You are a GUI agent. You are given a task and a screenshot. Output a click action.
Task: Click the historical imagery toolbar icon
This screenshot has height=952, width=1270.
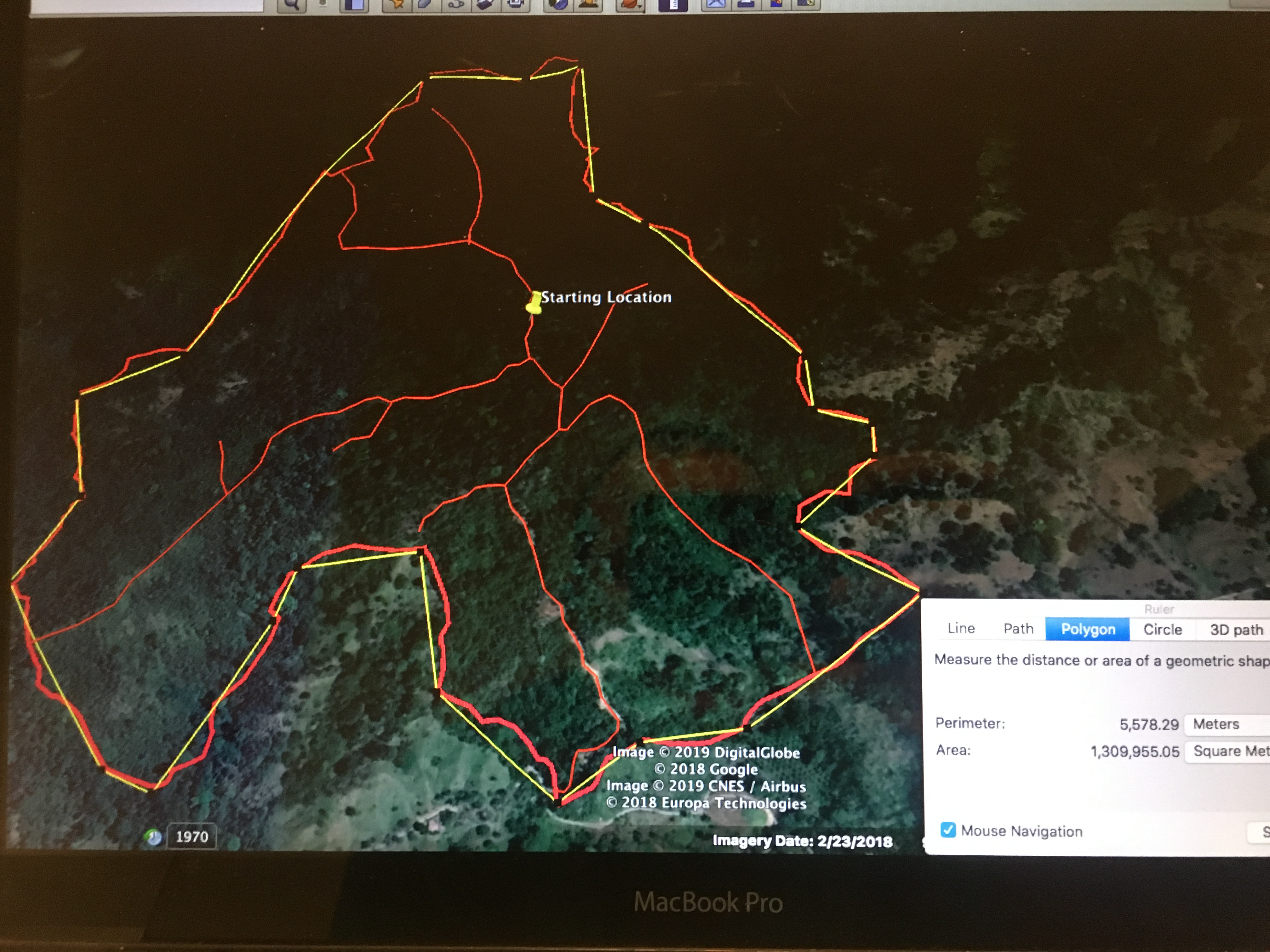coord(559,5)
